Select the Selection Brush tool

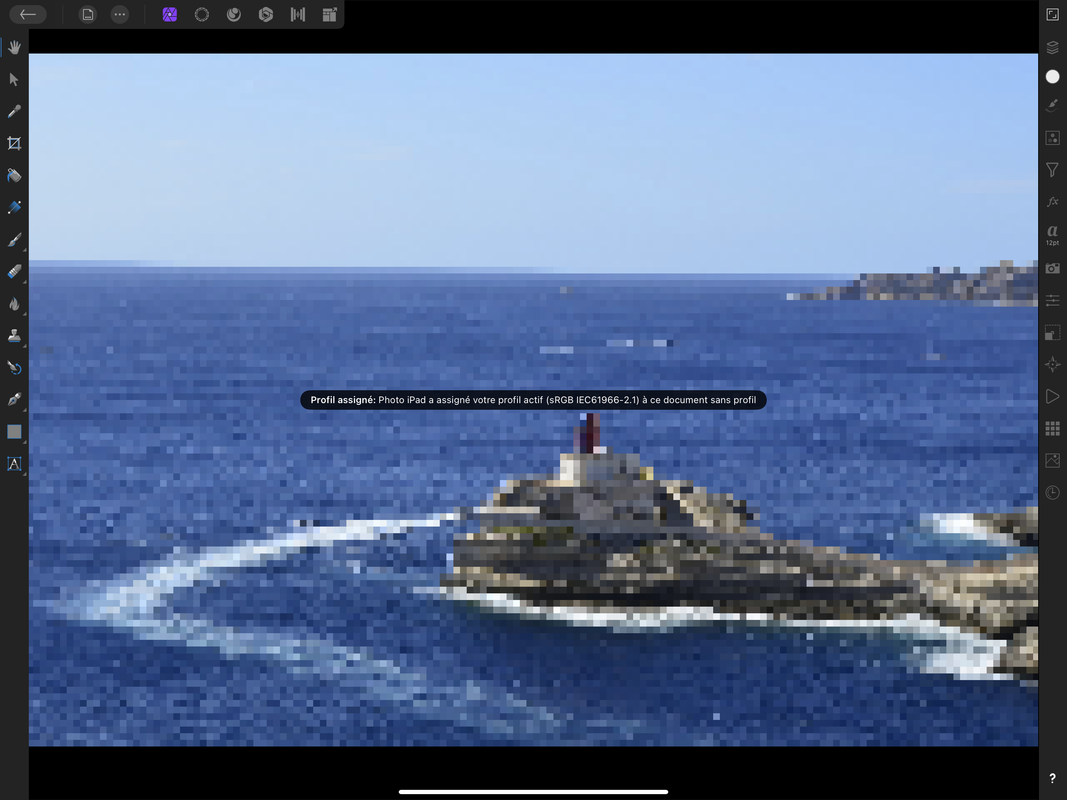coord(14,207)
